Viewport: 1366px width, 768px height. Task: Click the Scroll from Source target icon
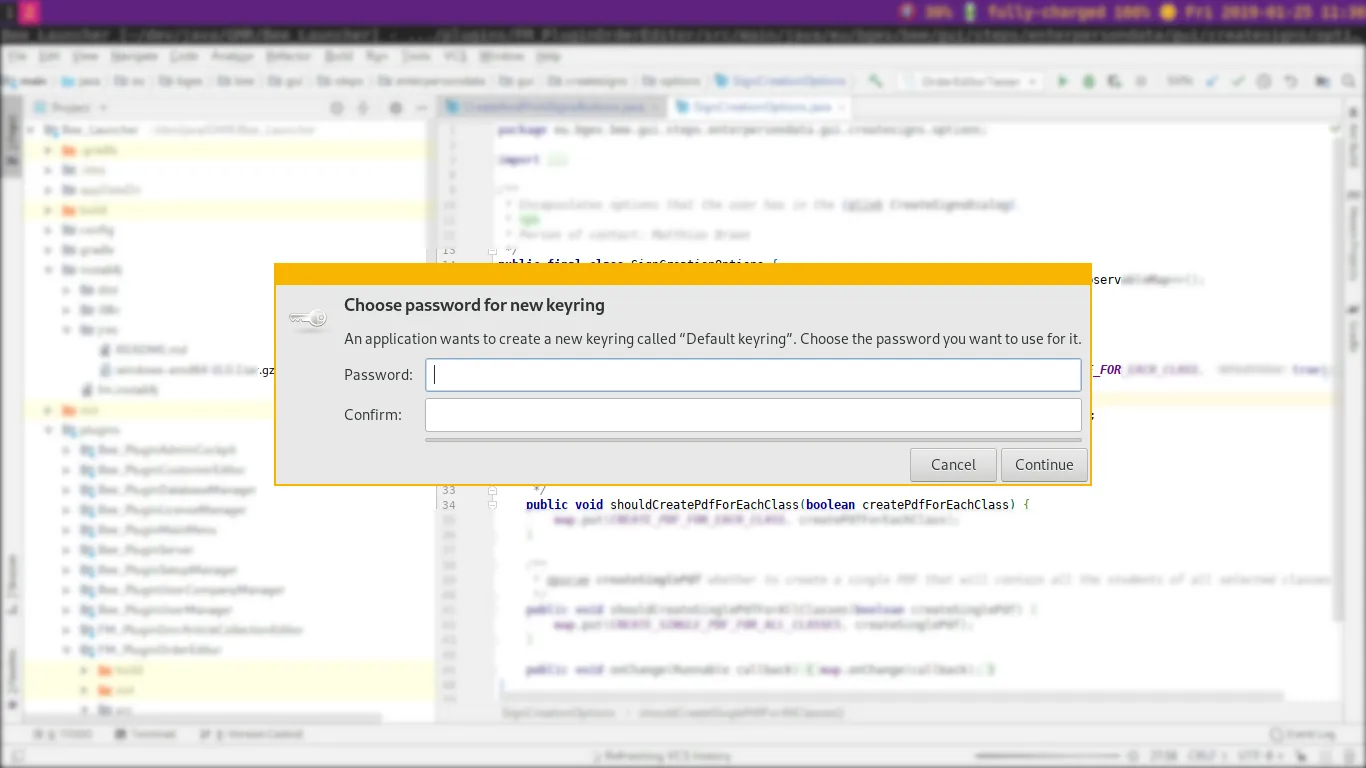coord(337,107)
